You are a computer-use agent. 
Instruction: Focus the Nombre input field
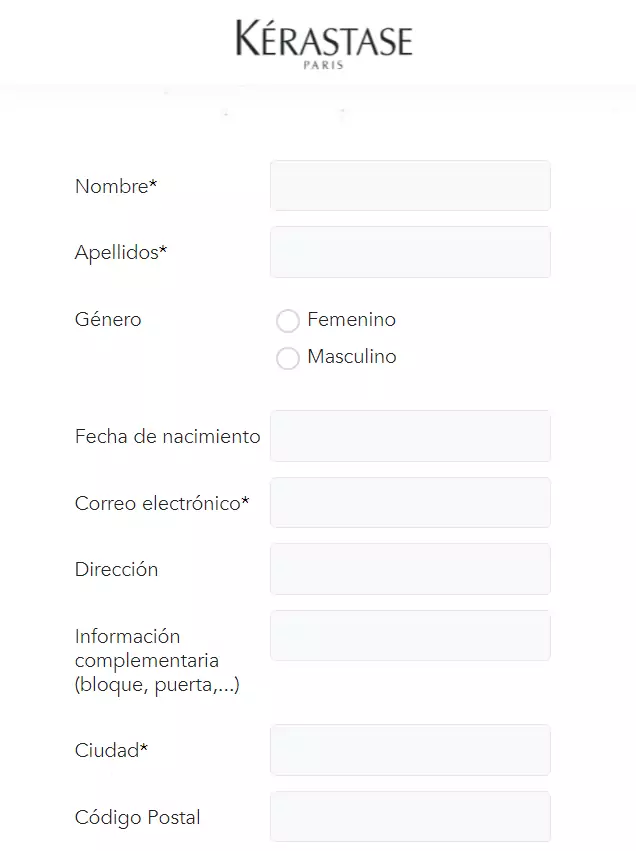click(x=410, y=186)
